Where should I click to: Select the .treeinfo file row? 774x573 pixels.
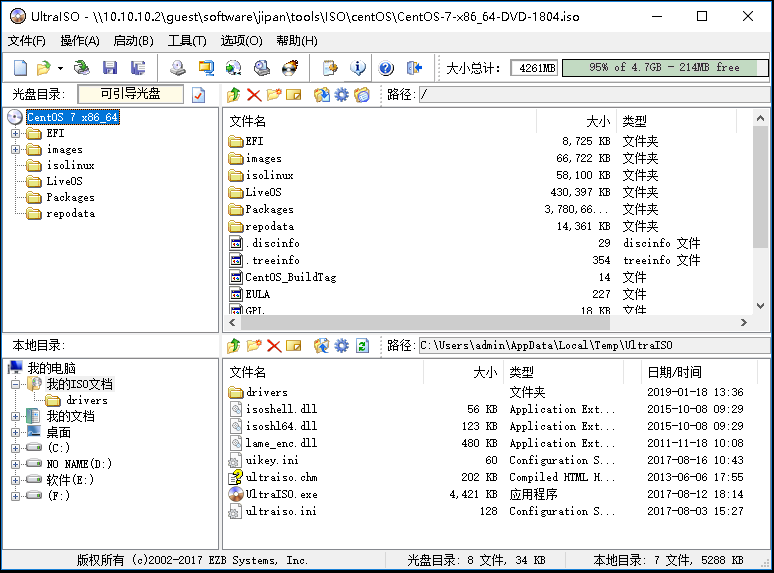pos(272,260)
